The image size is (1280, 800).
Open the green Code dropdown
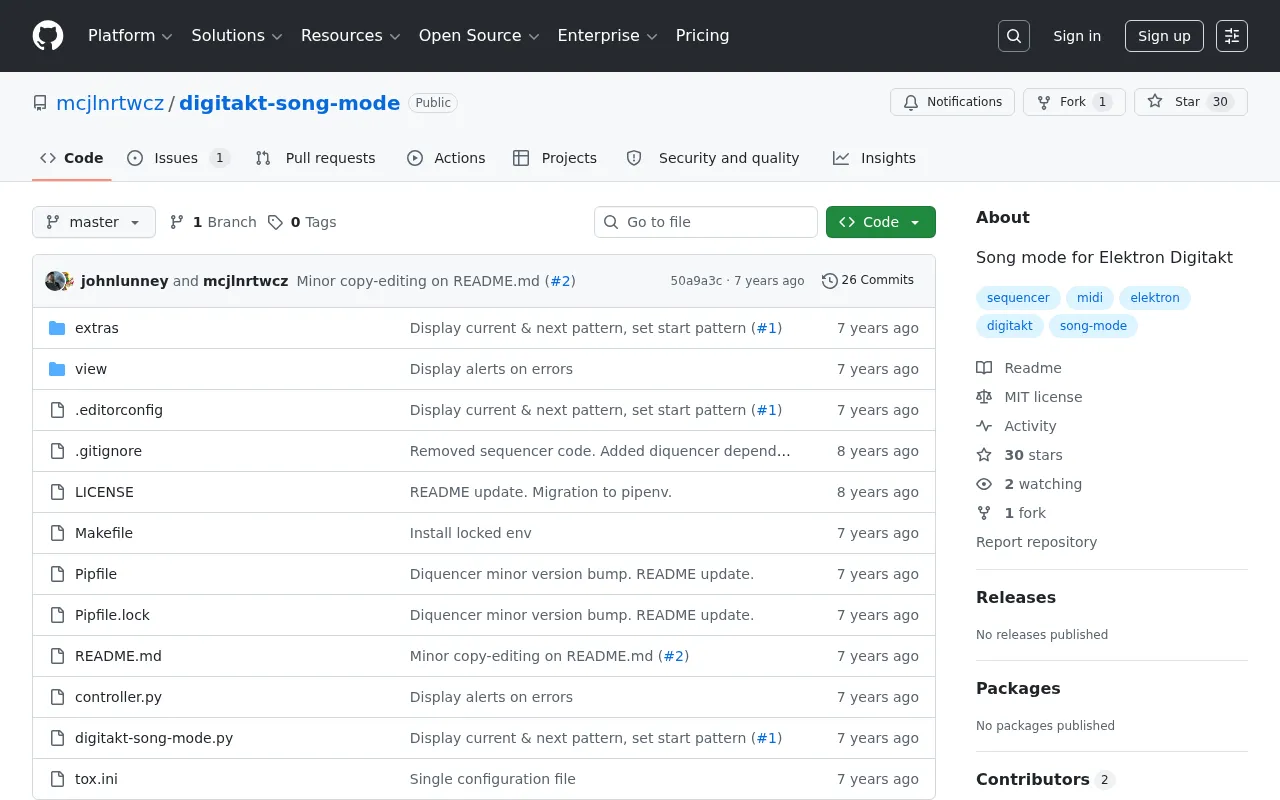tap(881, 222)
